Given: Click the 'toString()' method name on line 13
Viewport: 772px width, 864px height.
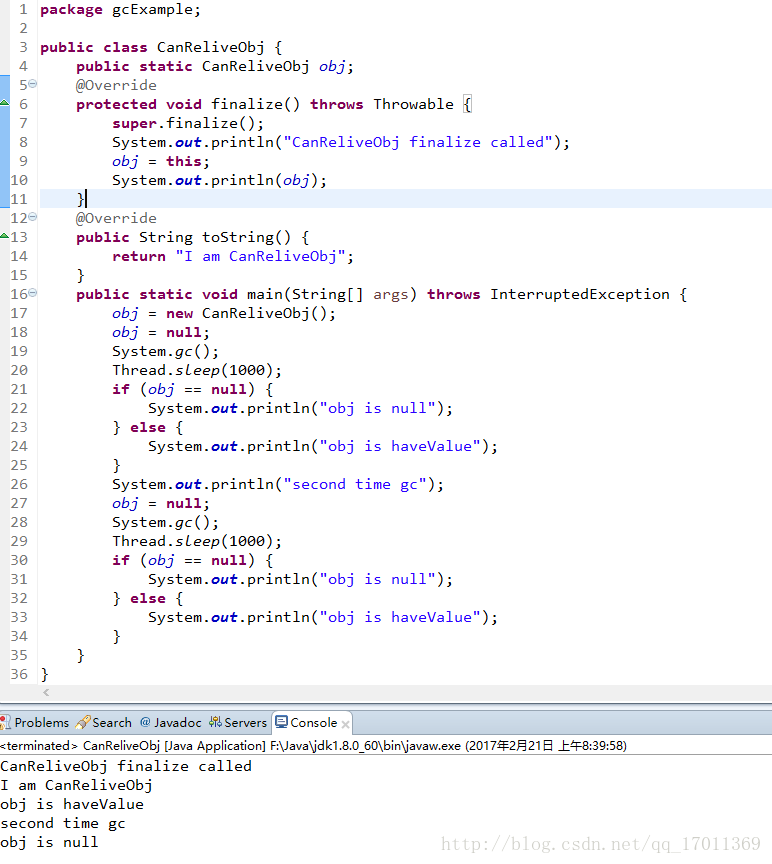Looking at the screenshot, I should click(246, 237).
